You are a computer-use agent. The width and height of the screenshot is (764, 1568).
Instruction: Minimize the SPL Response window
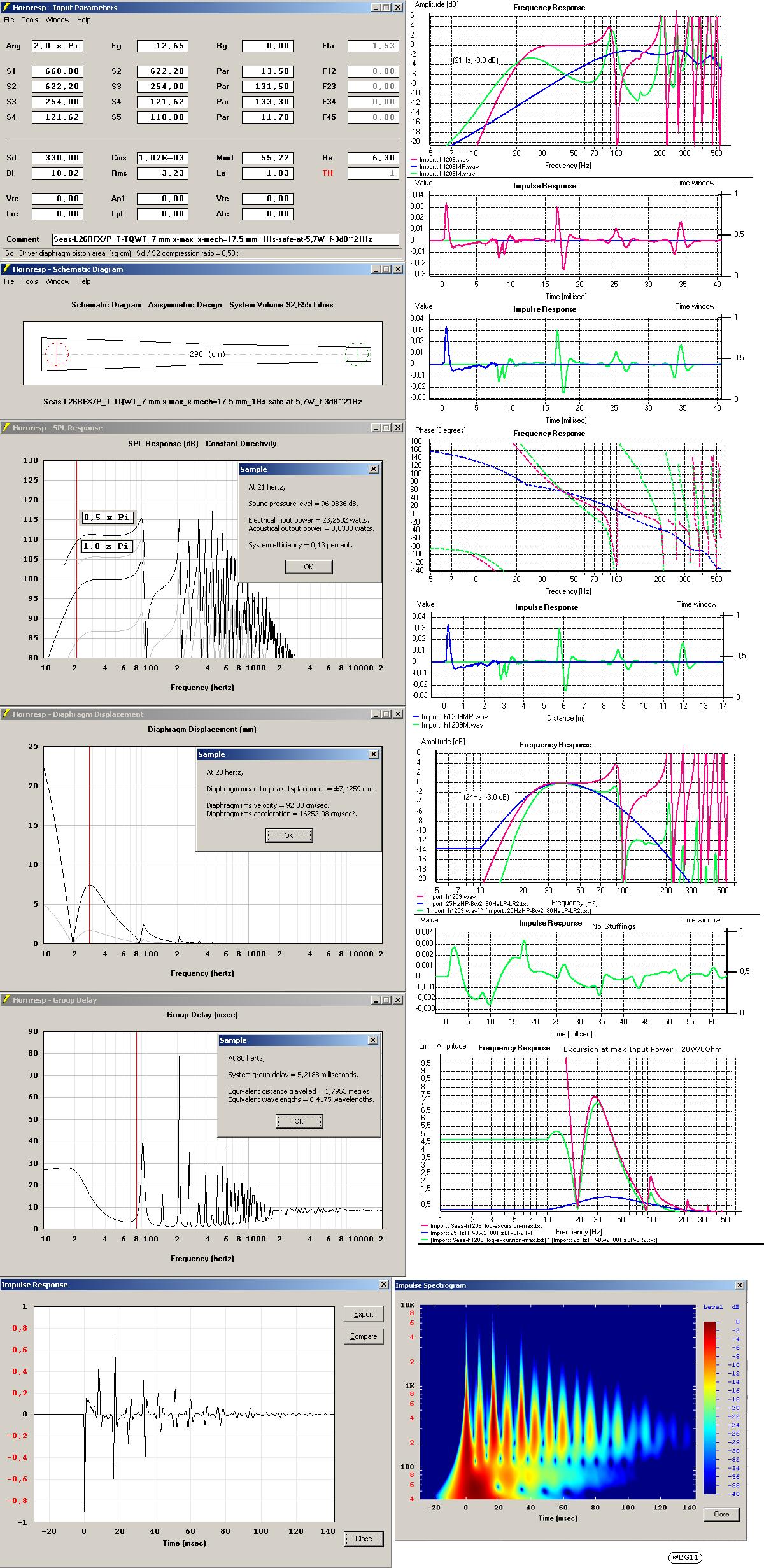click(x=376, y=428)
